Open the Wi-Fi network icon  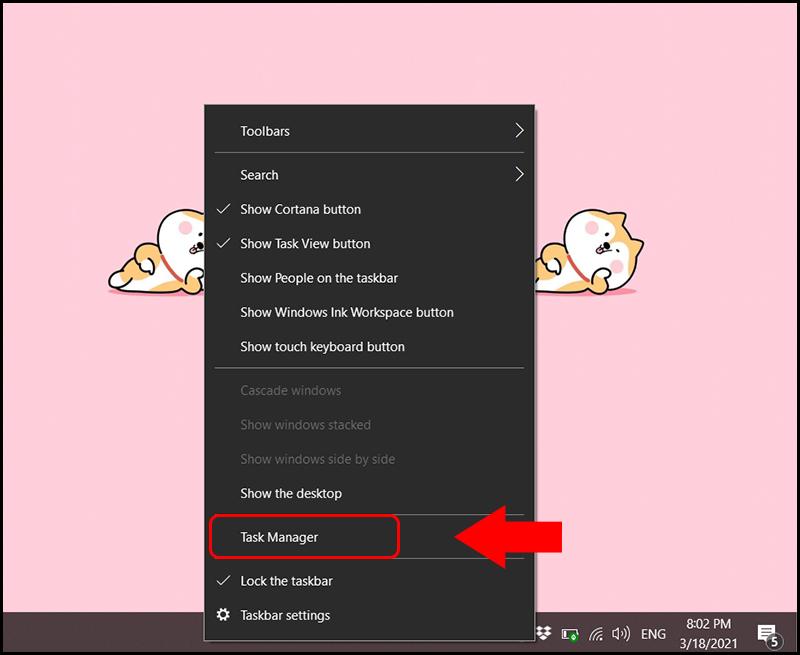pyautogui.click(x=597, y=633)
